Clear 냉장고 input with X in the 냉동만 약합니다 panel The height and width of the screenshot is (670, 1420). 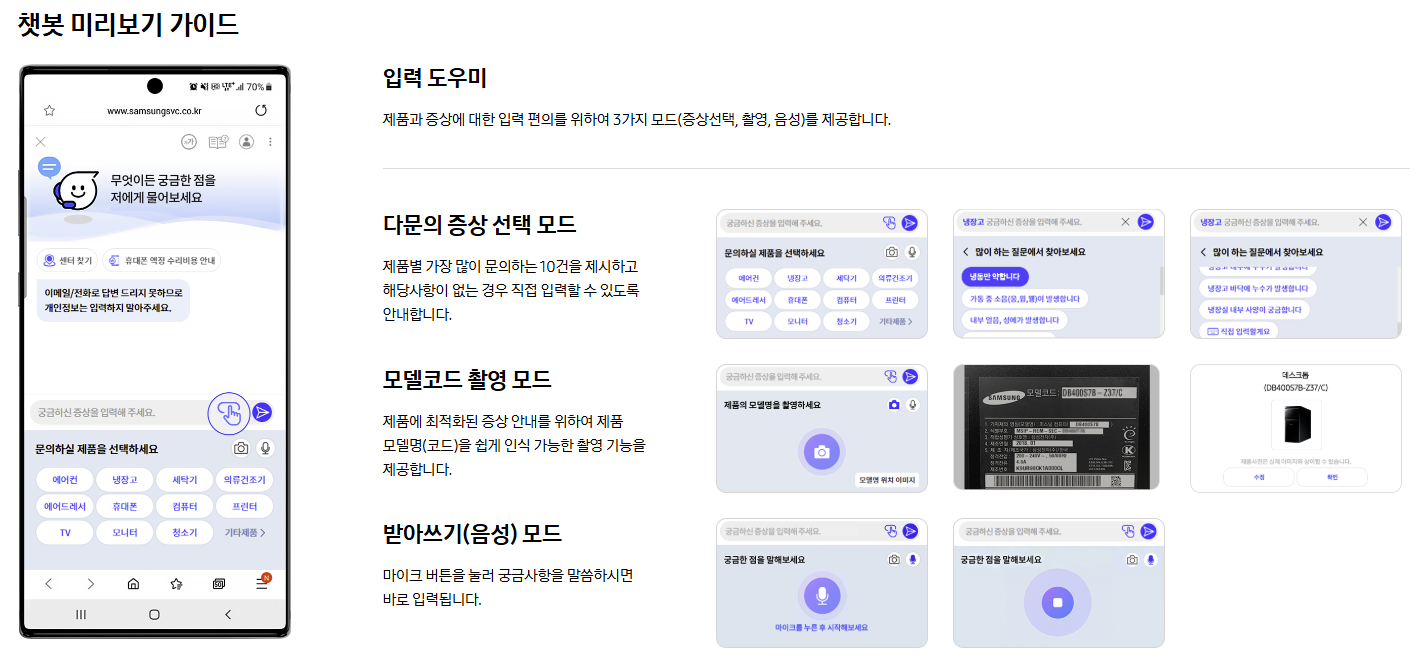1125,222
